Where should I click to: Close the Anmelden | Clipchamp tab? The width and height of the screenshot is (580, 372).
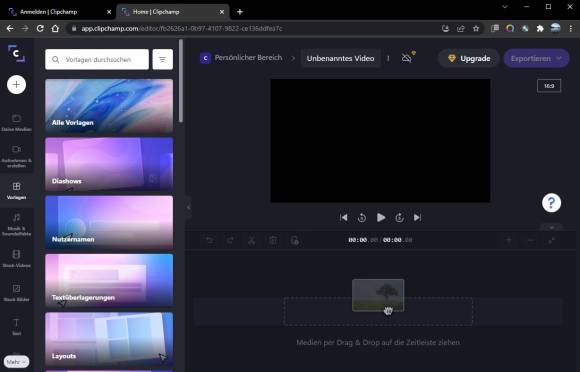(109, 12)
